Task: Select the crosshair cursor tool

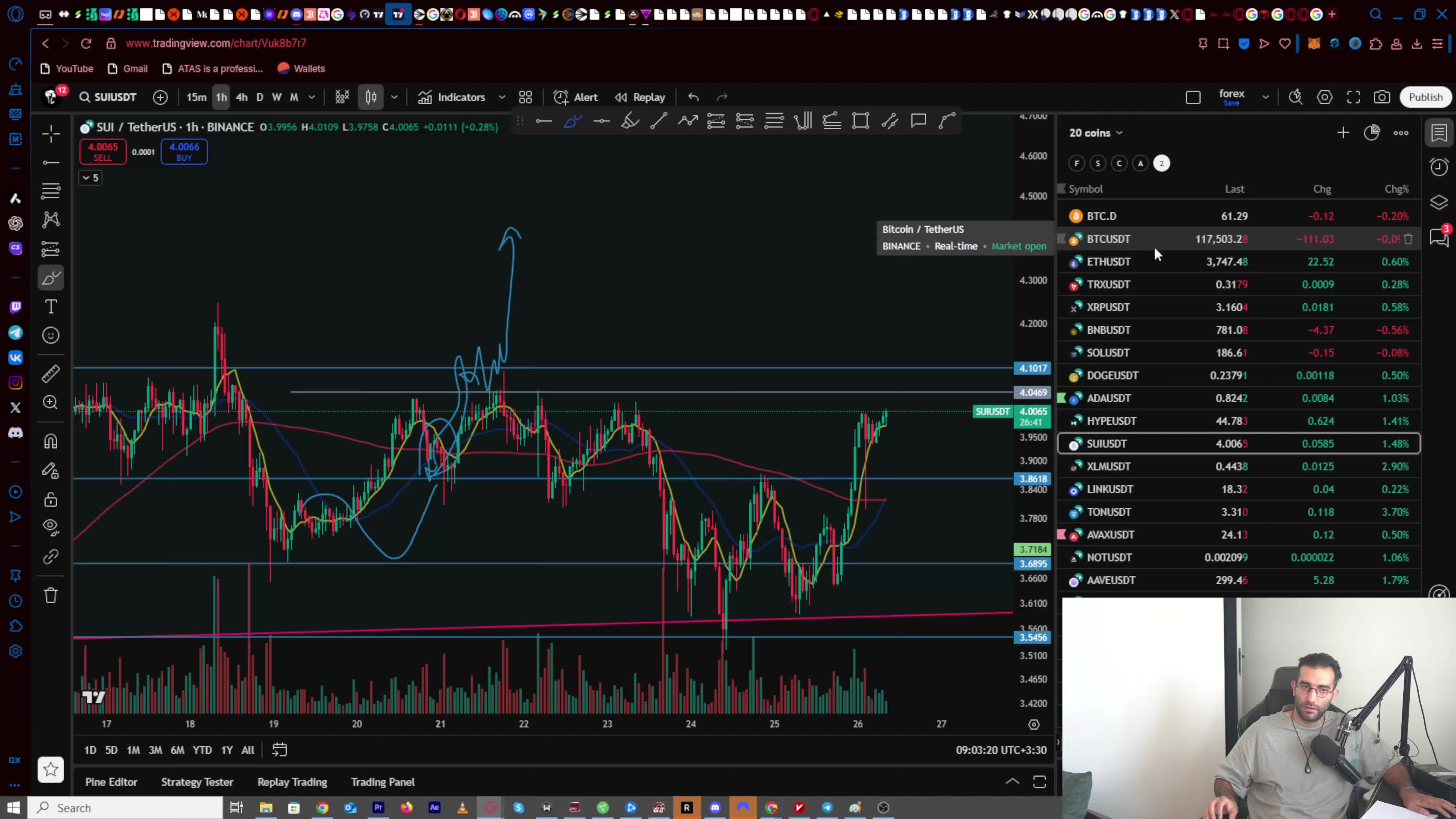Action: tap(51, 134)
